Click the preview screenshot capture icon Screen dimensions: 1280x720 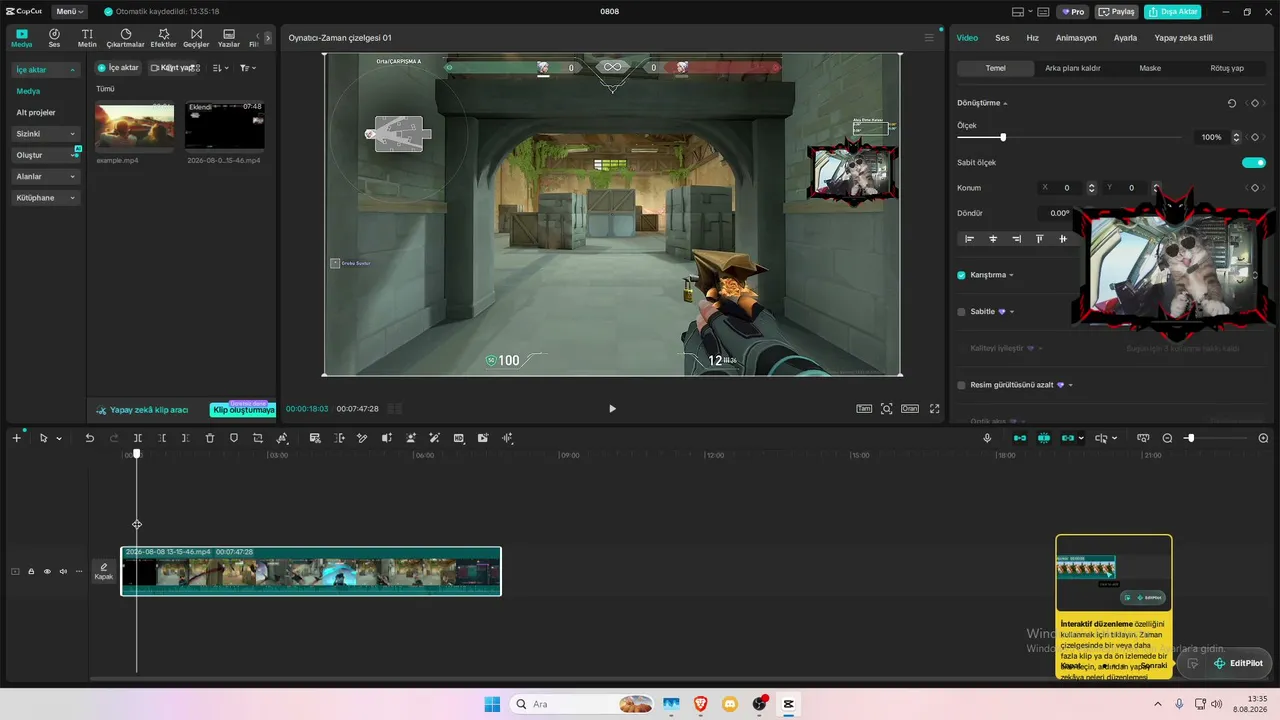pos(886,408)
